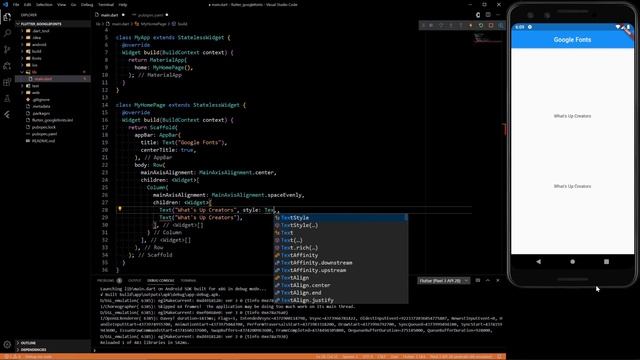Open the Source Control view
The height and width of the screenshot is (360, 640).
pos(7,49)
